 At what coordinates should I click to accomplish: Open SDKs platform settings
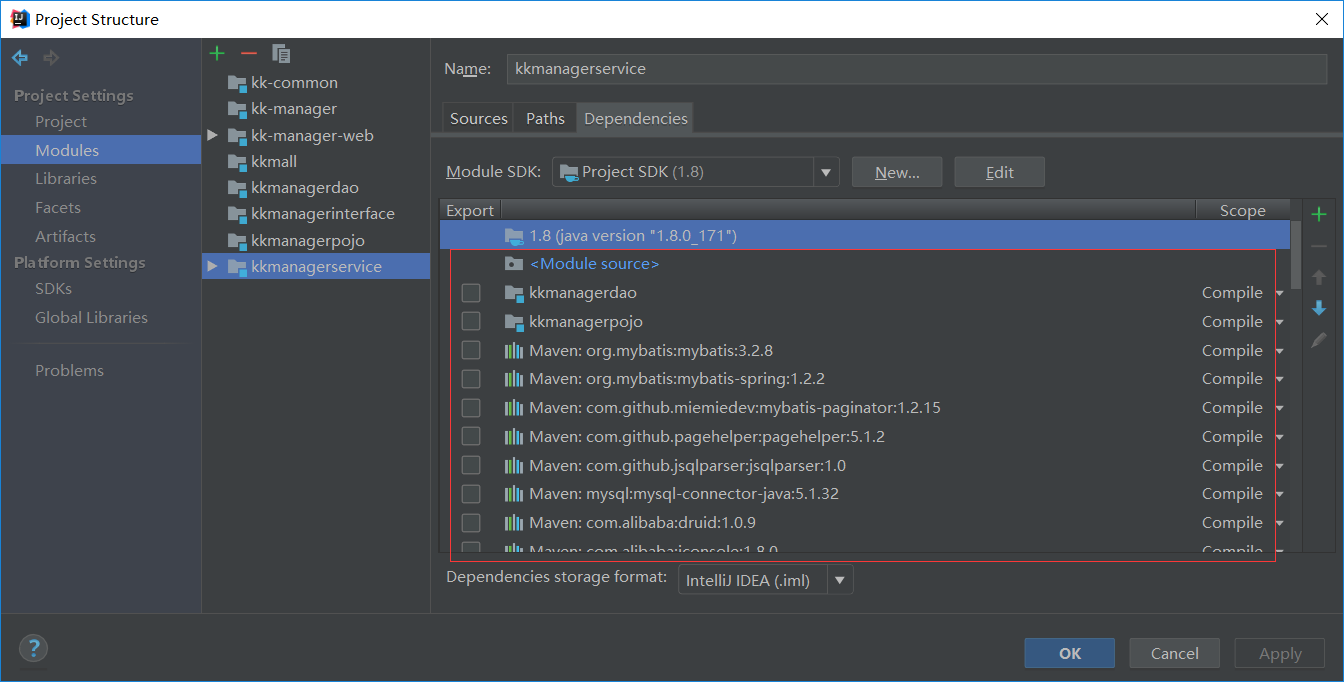53,288
